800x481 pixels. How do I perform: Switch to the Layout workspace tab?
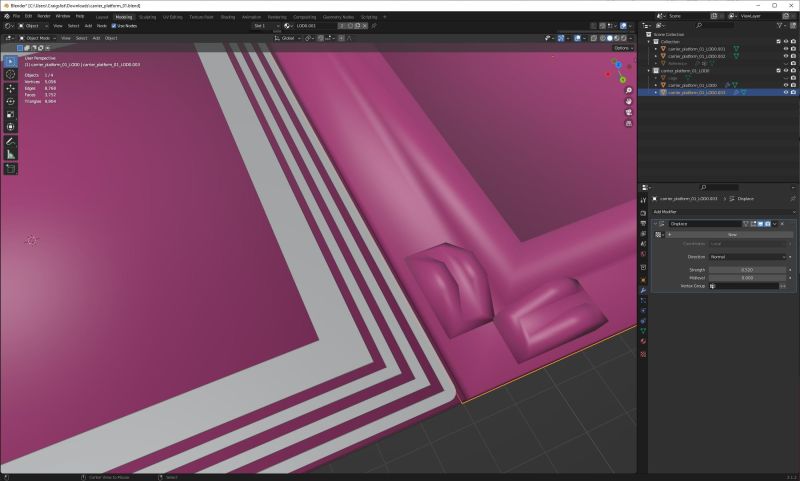click(102, 17)
